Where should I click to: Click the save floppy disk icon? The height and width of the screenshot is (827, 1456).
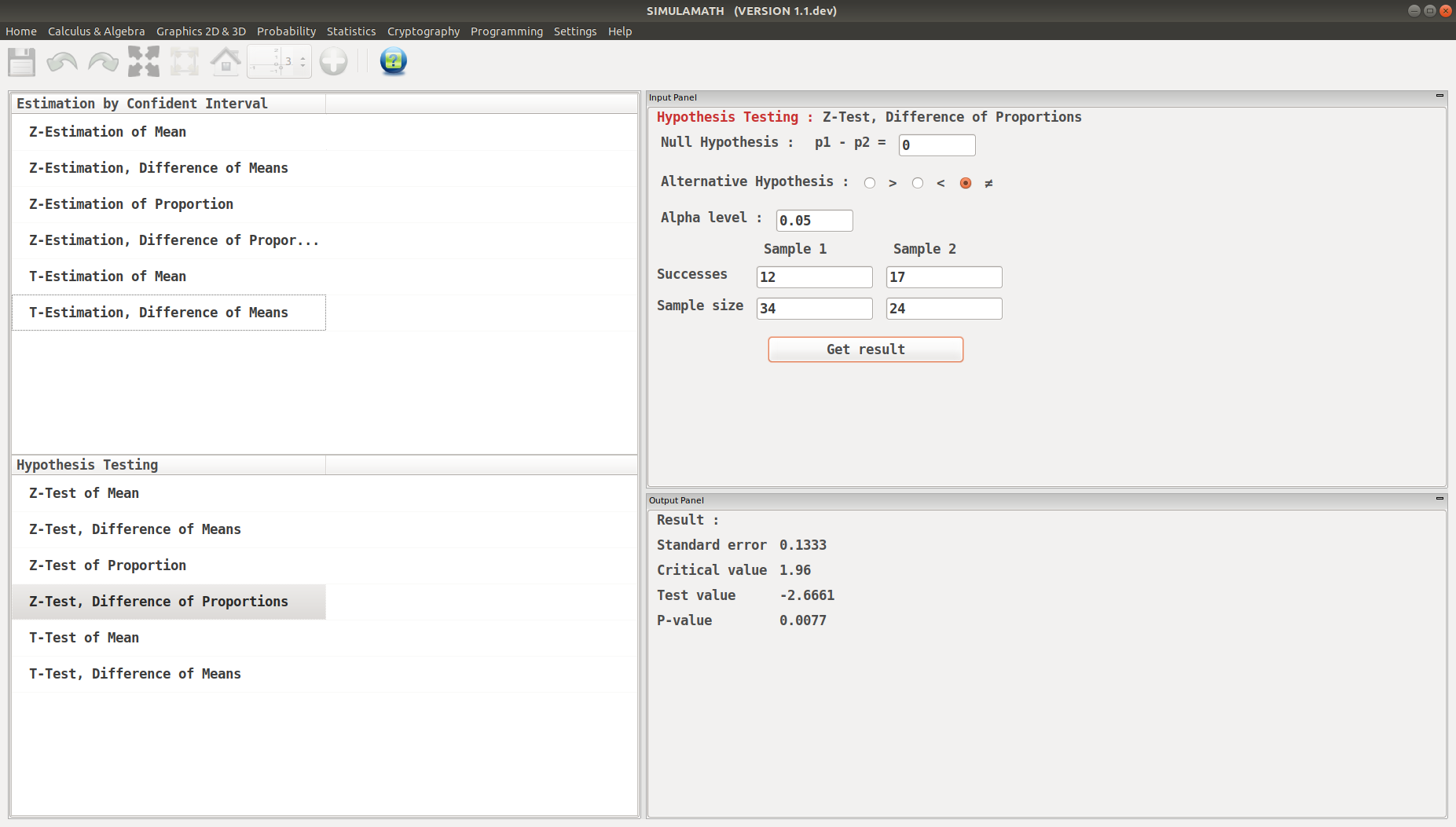click(x=21, y=61)
